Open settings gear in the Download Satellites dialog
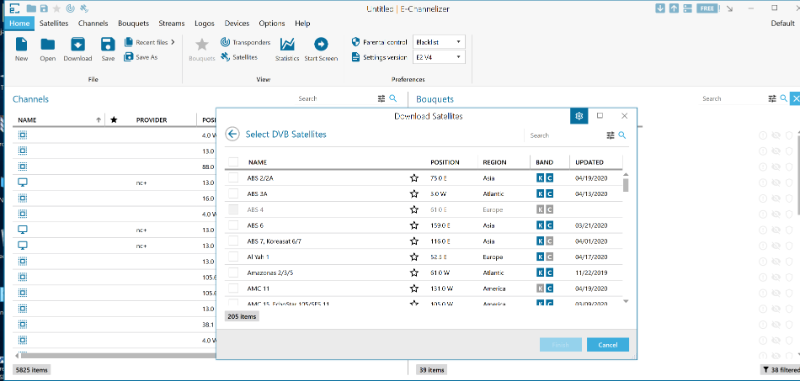This screenshot has height=381, width=800. 579,116
